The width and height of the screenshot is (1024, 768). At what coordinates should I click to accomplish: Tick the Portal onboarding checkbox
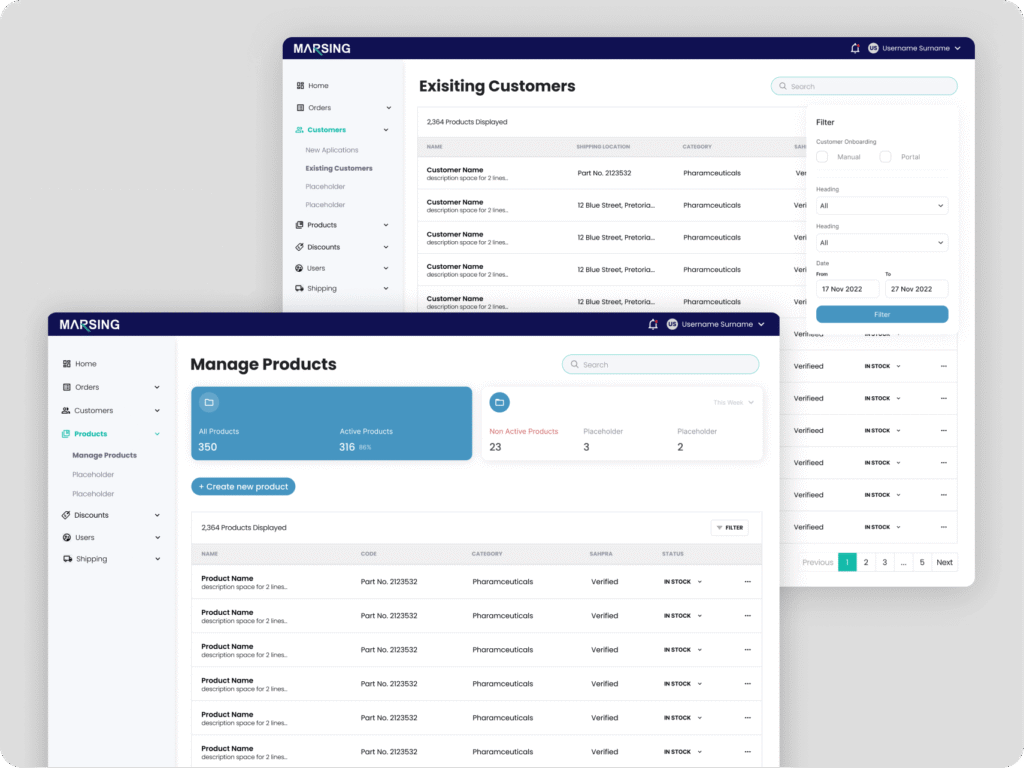coord(885,157)
